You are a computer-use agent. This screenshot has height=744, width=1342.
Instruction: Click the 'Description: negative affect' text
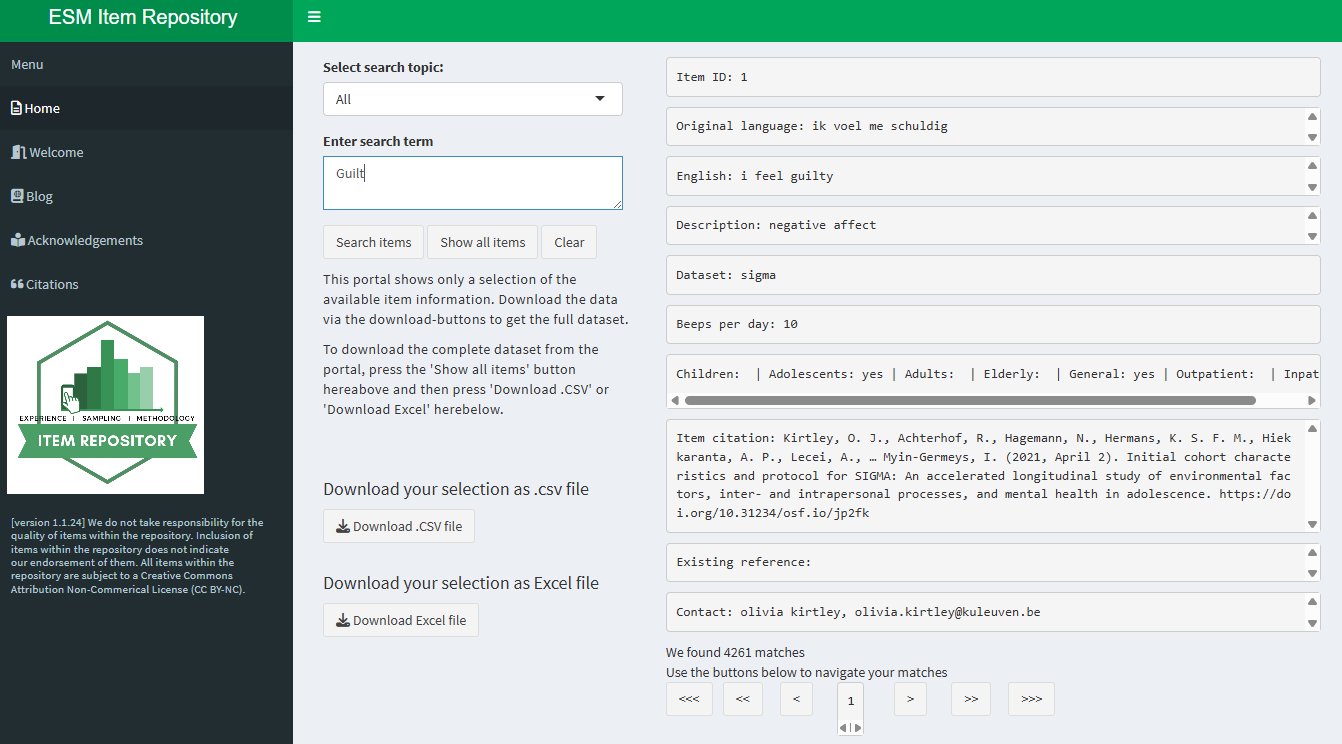[x=776, y=225]
